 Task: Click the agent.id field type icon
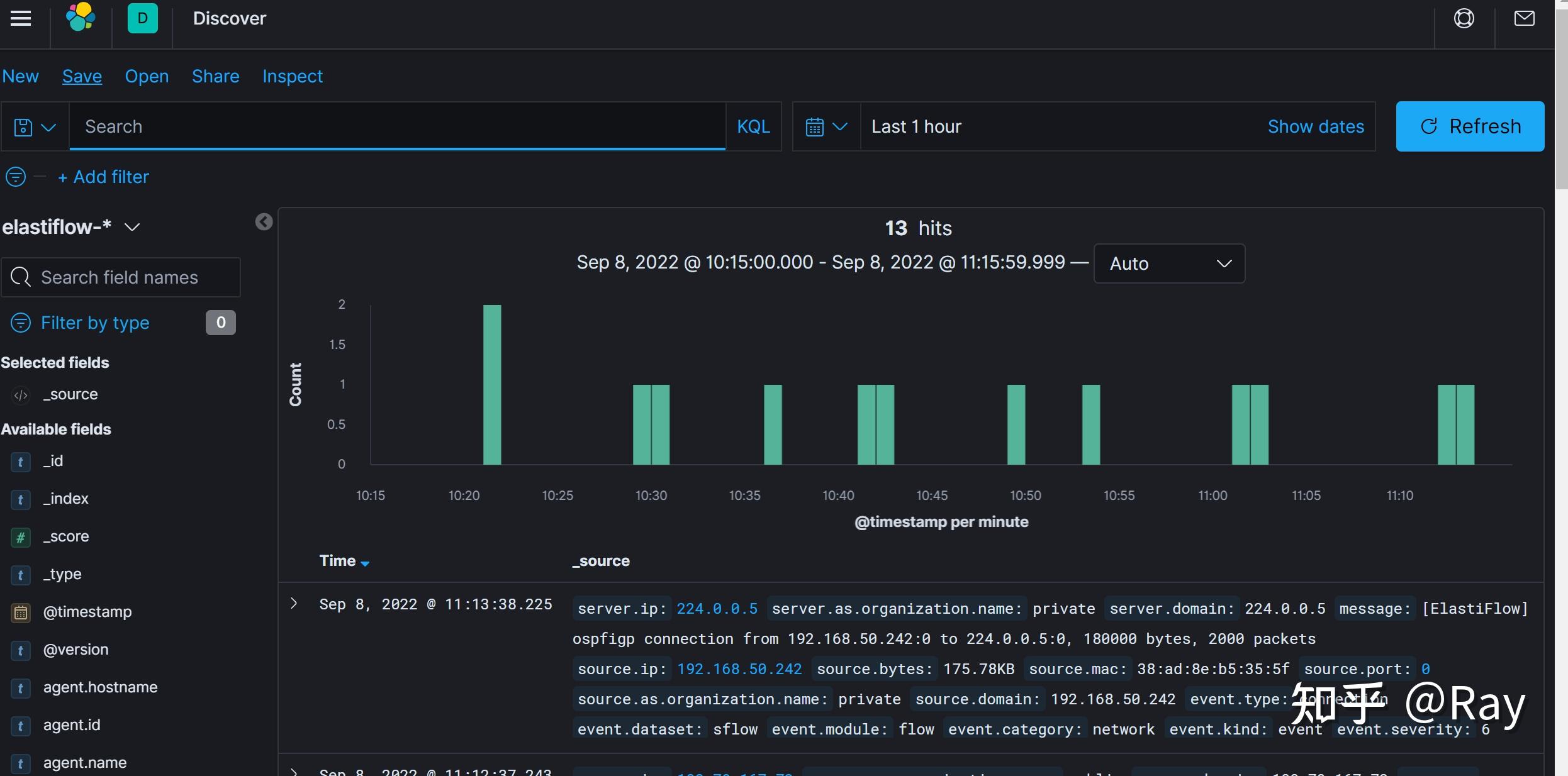pyautogui.click(x=21, y=726)
